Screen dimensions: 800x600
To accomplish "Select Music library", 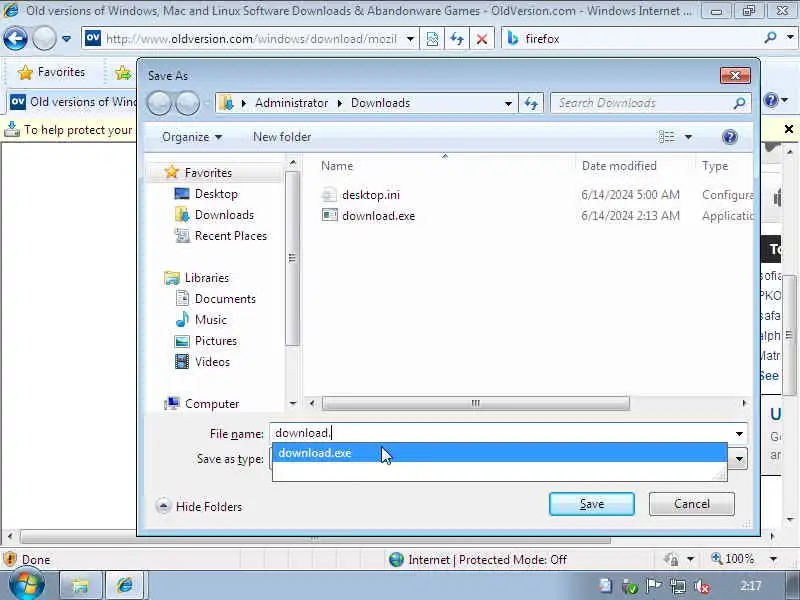I will pyautogui.click(x=210, y=320).
